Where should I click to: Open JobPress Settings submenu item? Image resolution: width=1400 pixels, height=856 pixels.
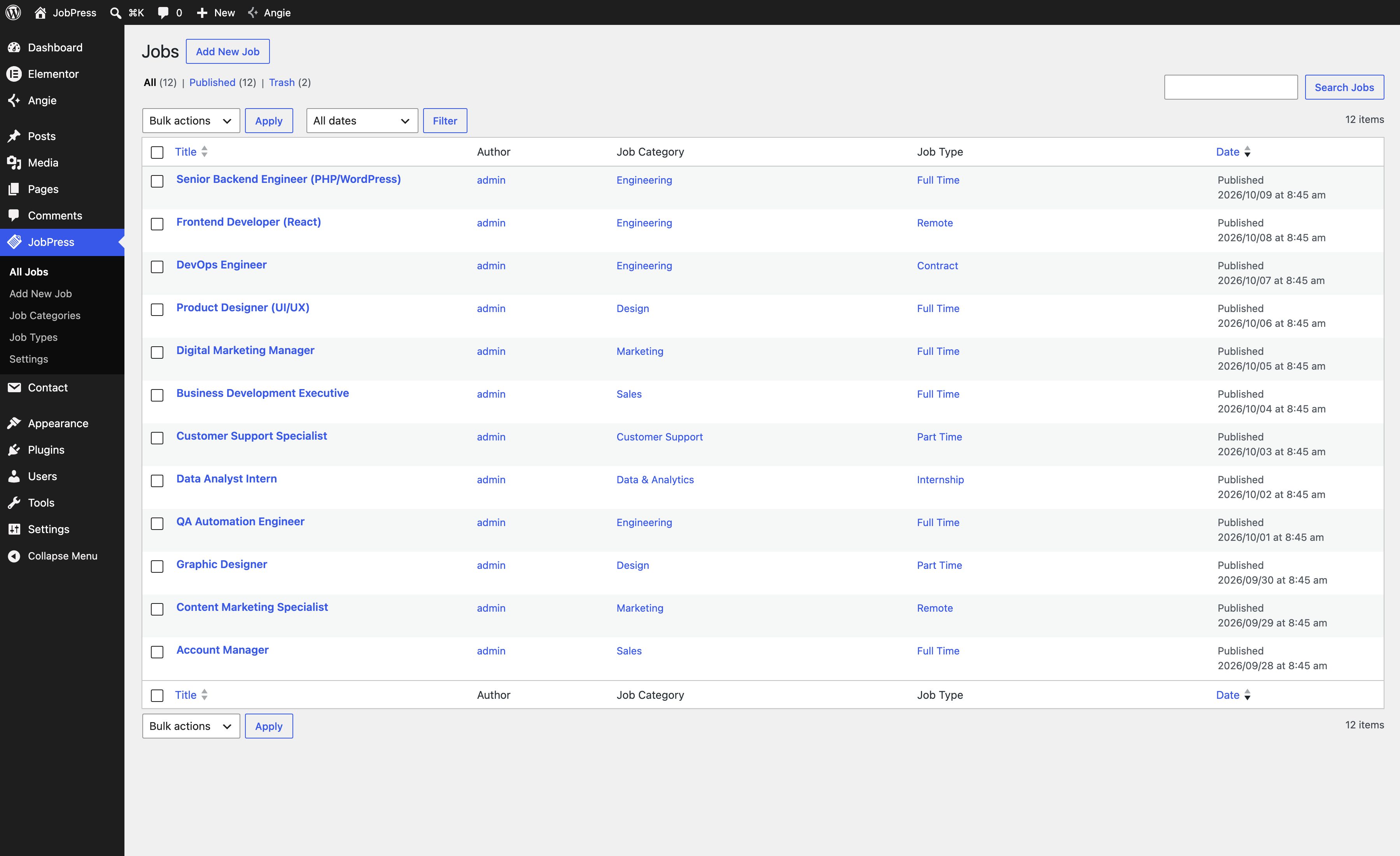(x=28, y=359)
